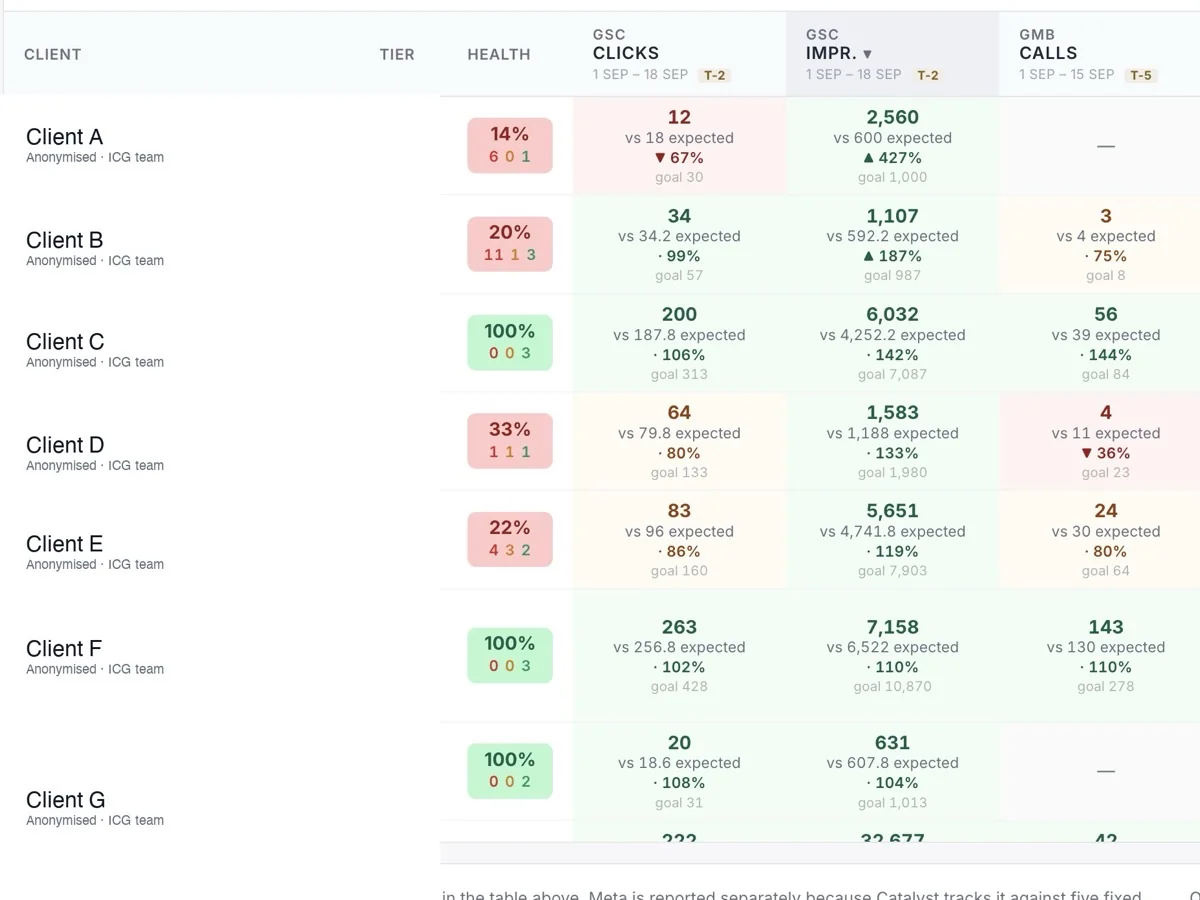
Task: Click Client F's 100% health badge
Action: point(510,655)
